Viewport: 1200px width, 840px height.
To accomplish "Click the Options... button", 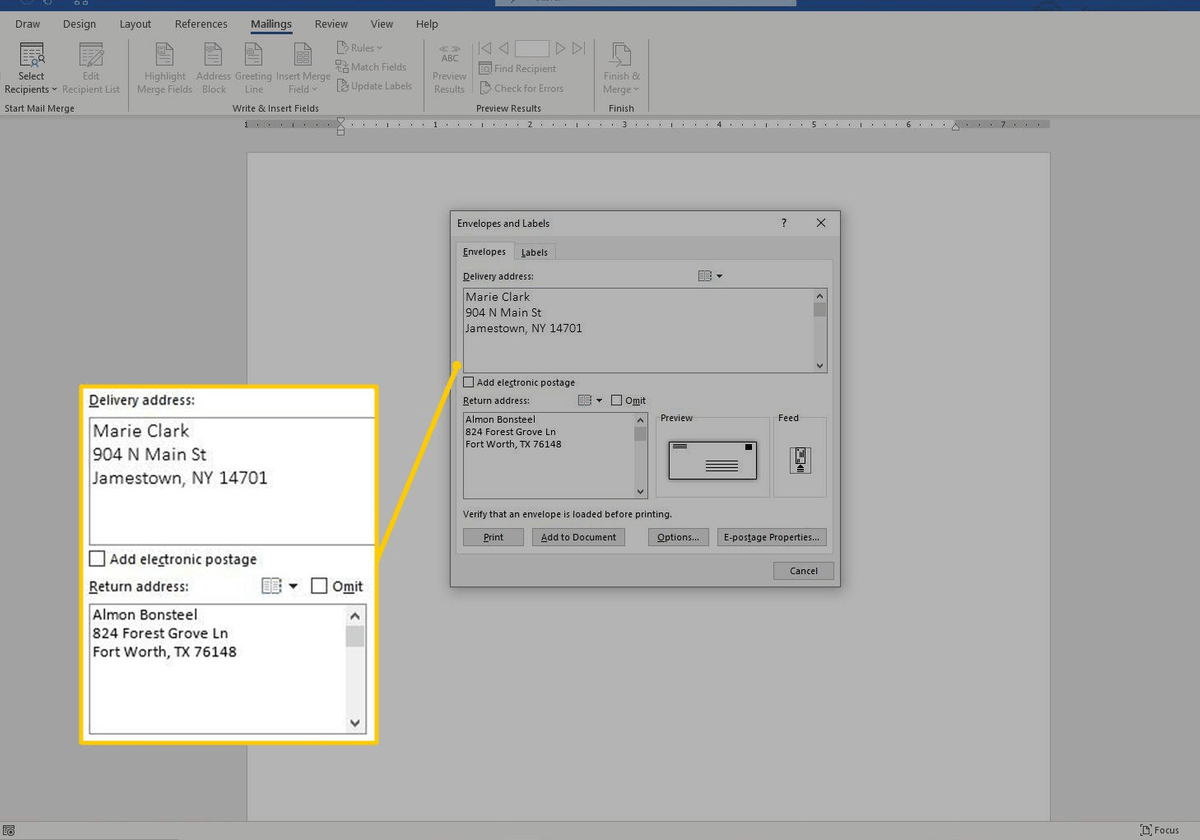I will pos(678,537).
